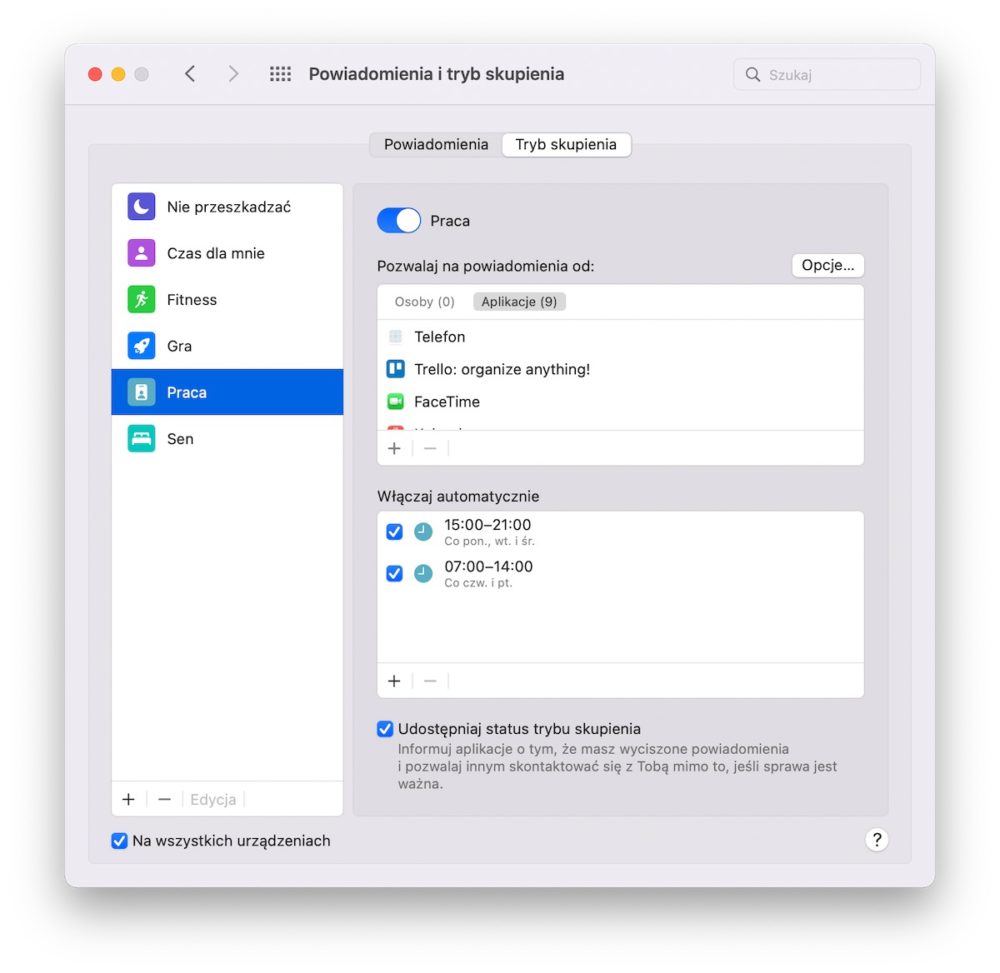Click the Edycja button
The image size is (1000, 973).
213,799
